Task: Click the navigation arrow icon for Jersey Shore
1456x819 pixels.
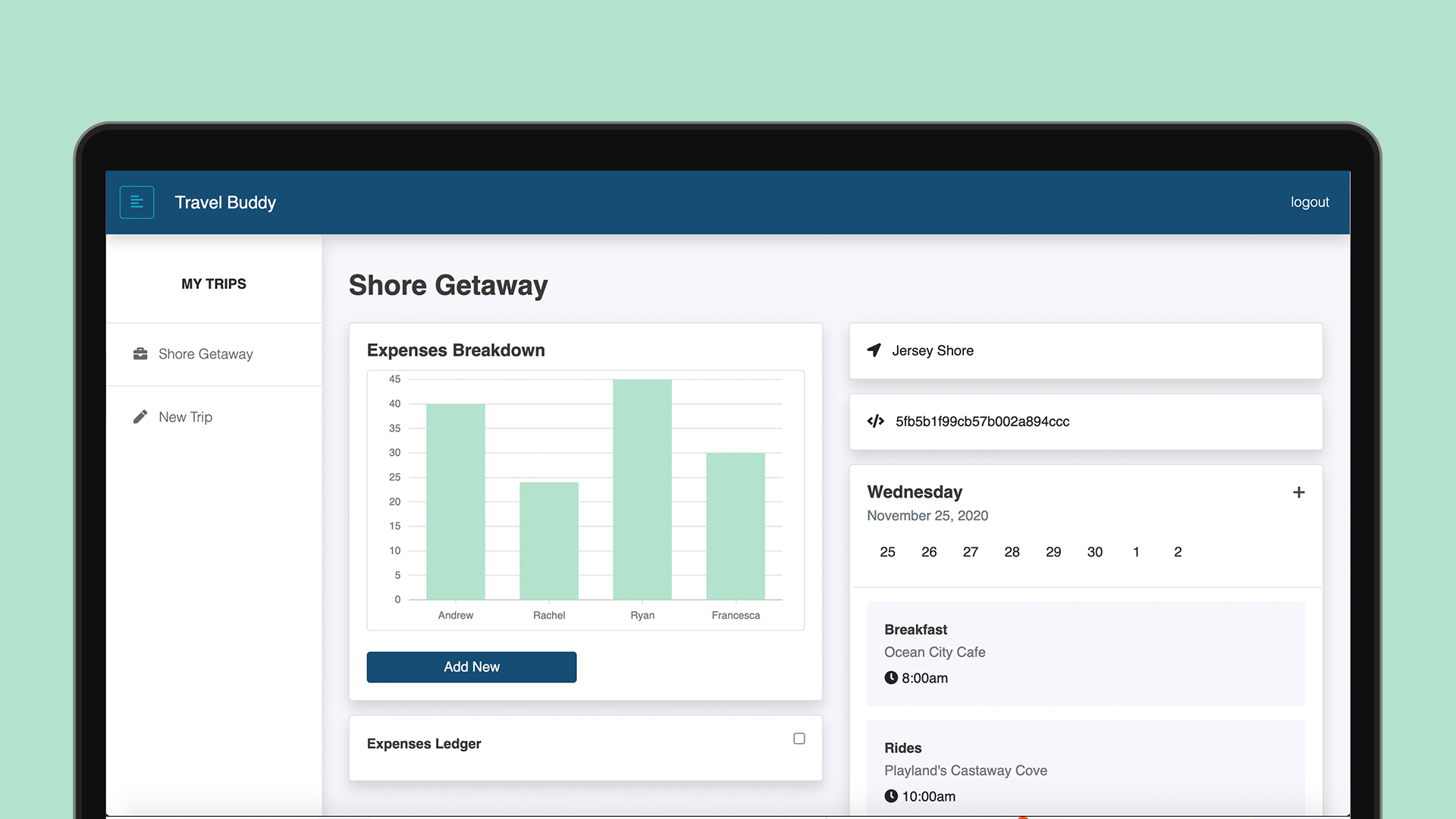Action: click(x=873, y=350)
